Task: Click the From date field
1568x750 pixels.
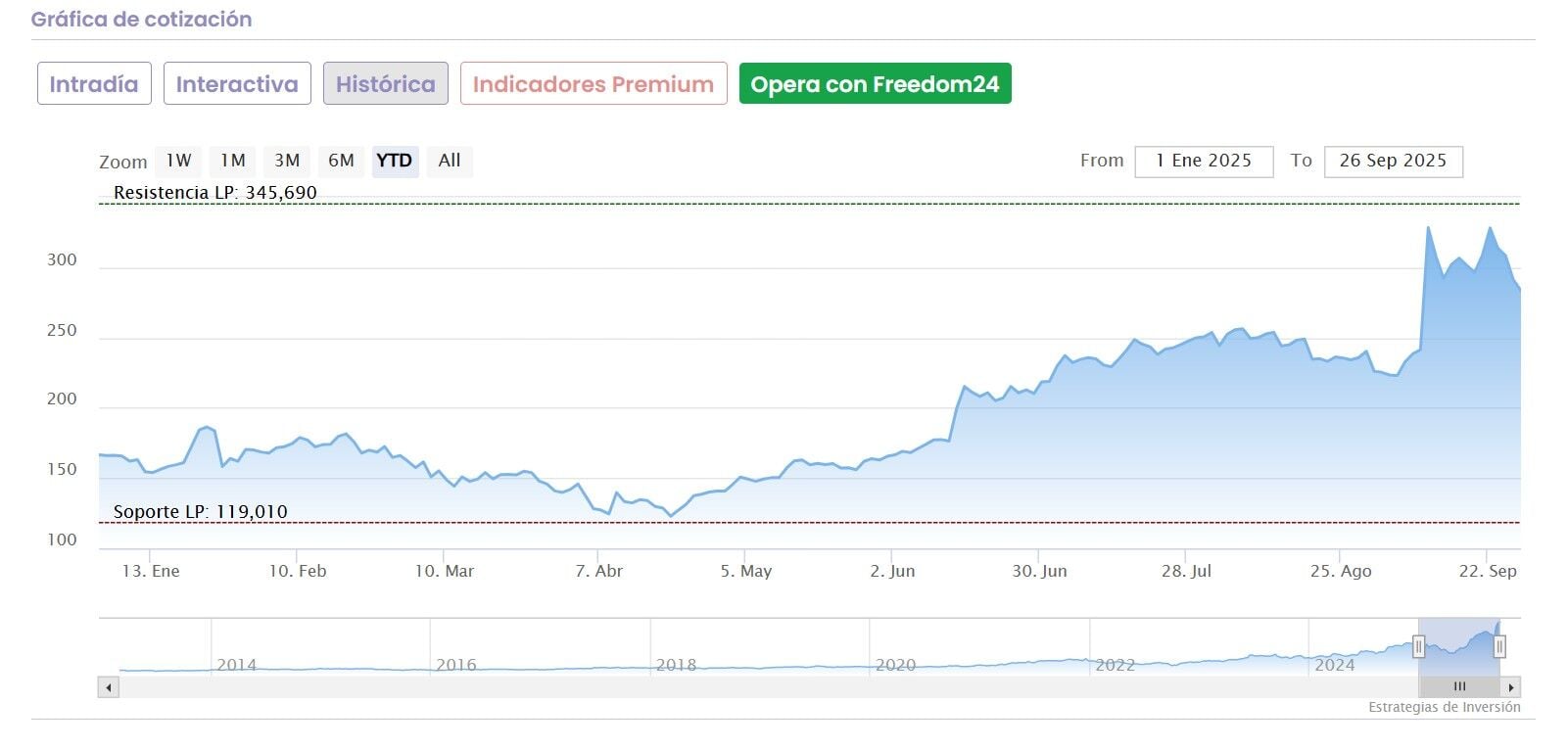Action: pos(1204,162)
